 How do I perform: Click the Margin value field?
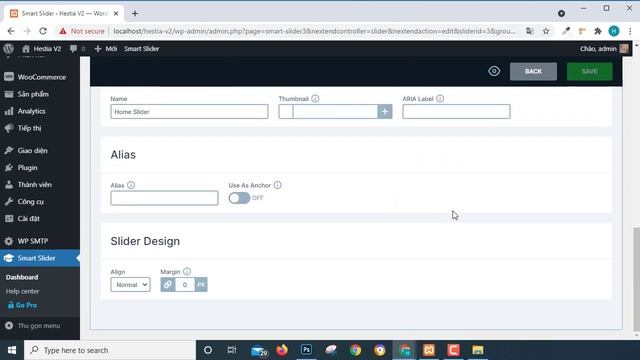(185, 284)
